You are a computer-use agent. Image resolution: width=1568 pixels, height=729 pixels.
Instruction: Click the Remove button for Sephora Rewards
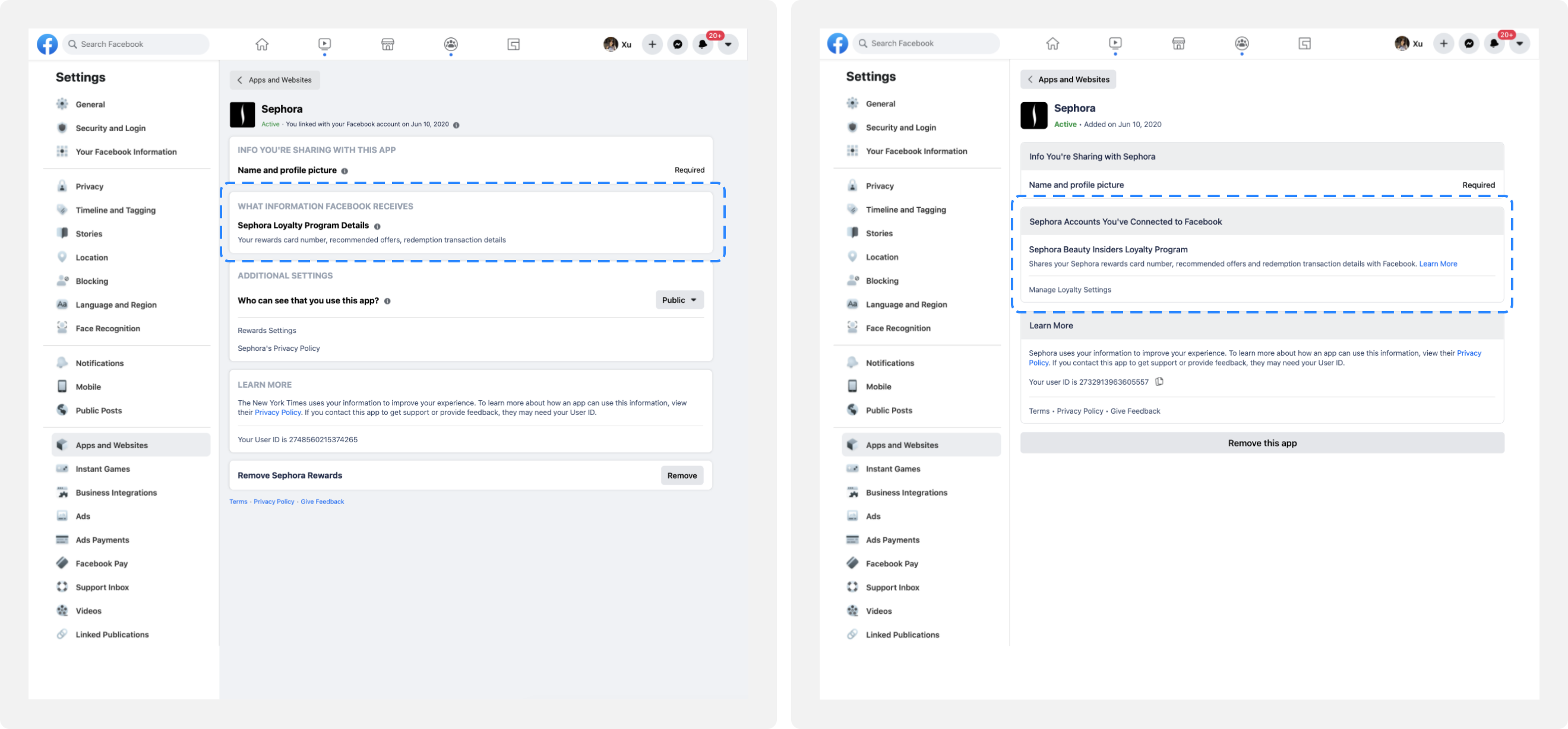682,476
